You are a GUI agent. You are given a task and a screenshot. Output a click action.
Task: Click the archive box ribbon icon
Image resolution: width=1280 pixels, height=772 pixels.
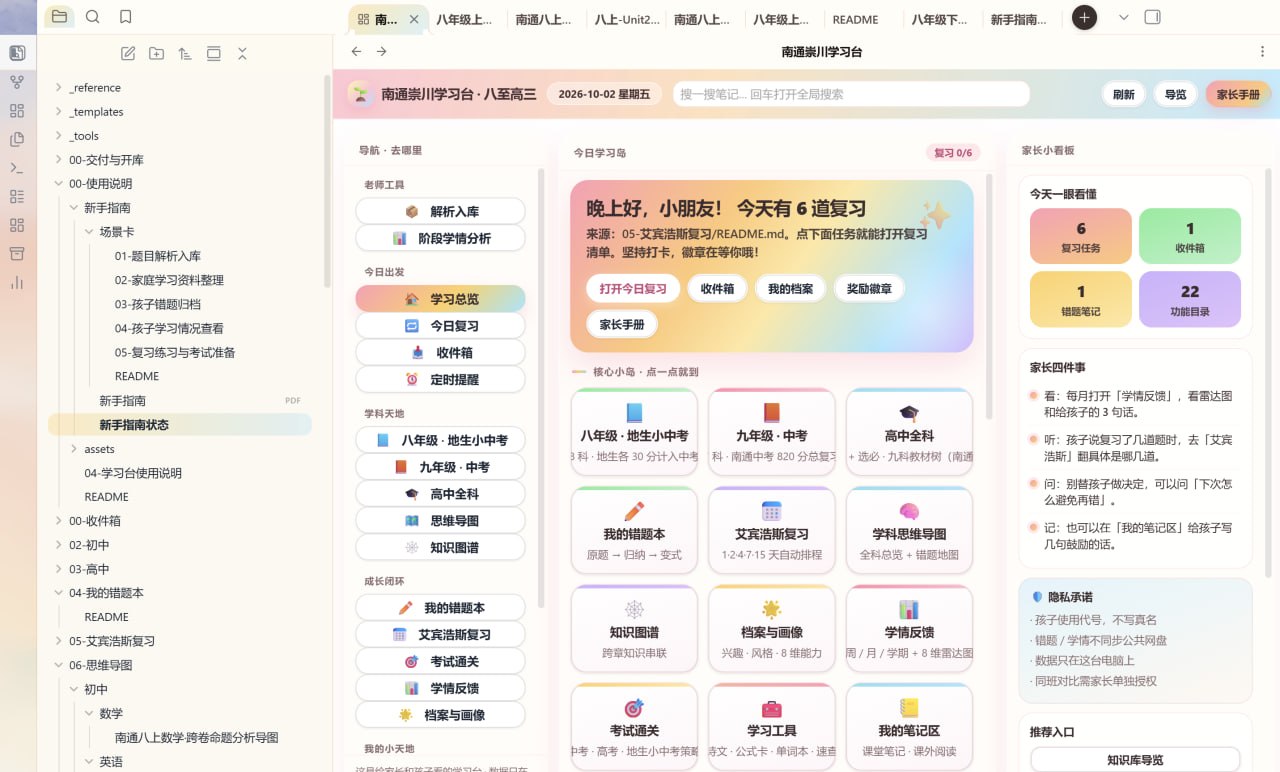[16, 254]
